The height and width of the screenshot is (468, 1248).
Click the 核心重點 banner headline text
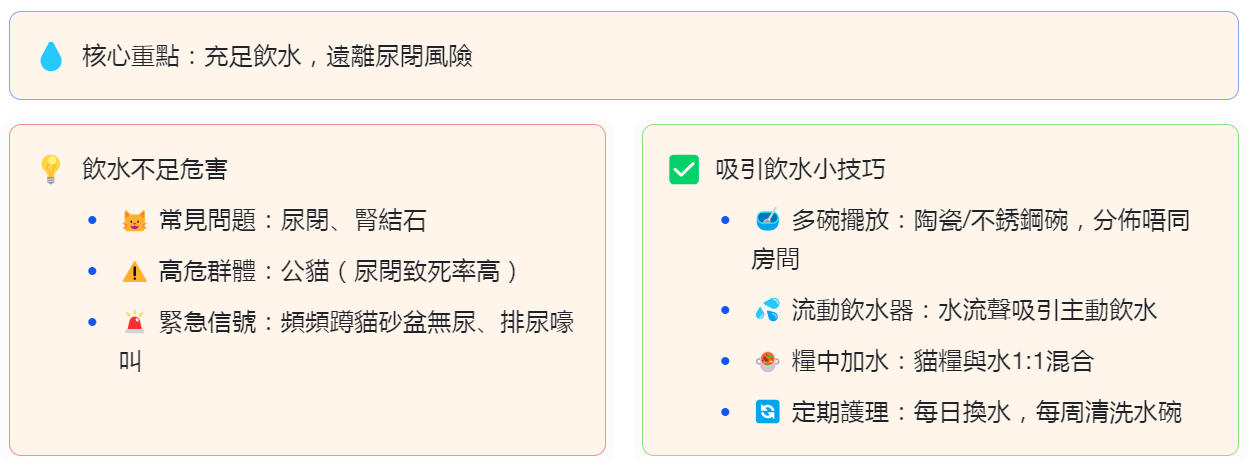(277, 56)
